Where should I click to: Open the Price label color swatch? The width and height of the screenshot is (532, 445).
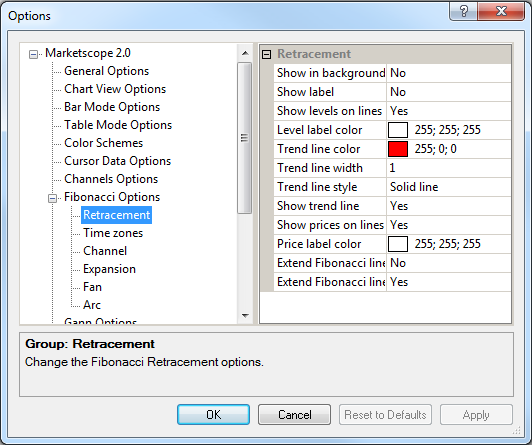pyautogui.click(x=398, y=244)
